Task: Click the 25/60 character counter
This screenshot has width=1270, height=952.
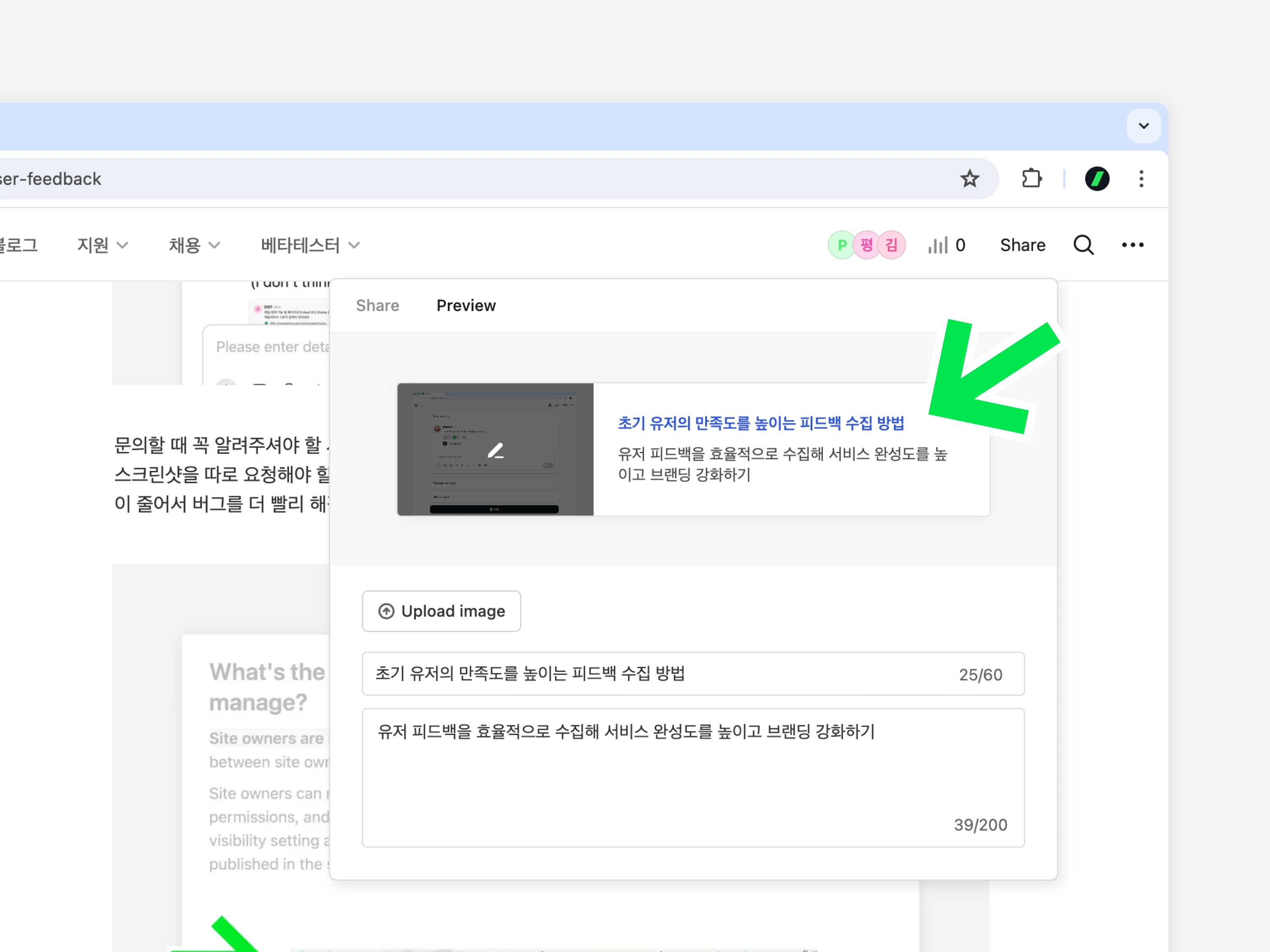Action: [x=980, y=675]
